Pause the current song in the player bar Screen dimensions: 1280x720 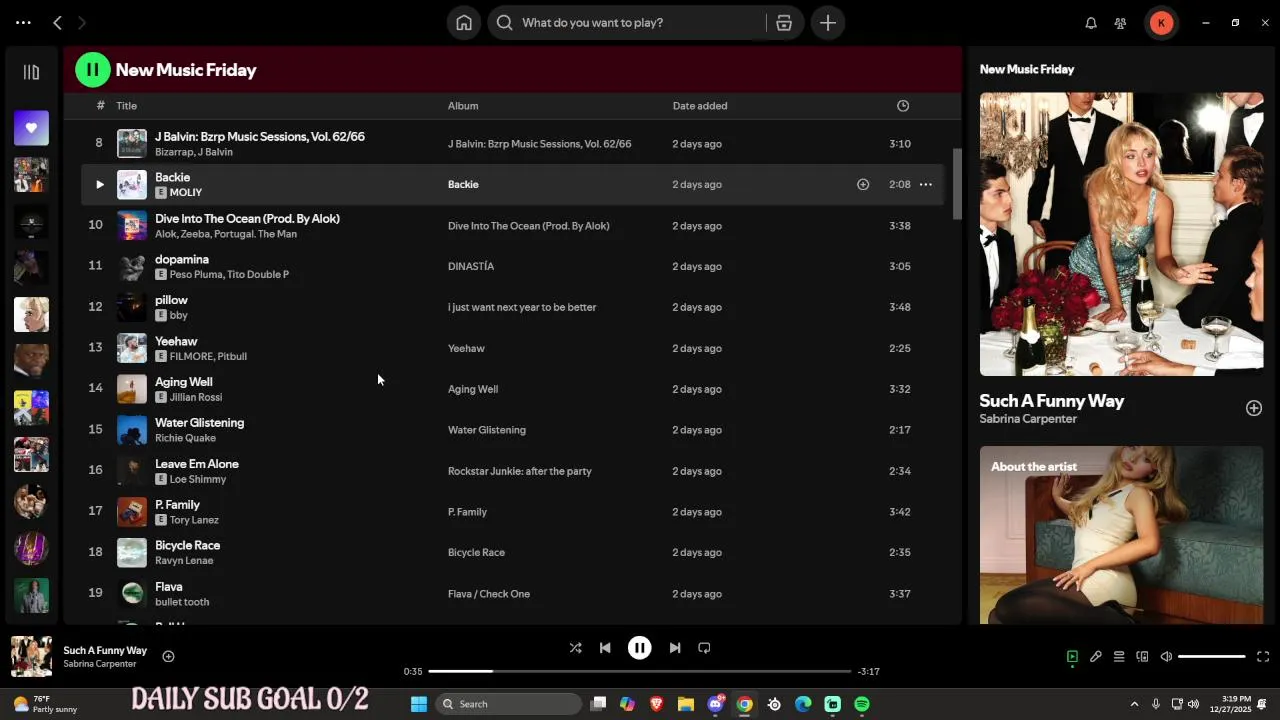coord(639,648)
